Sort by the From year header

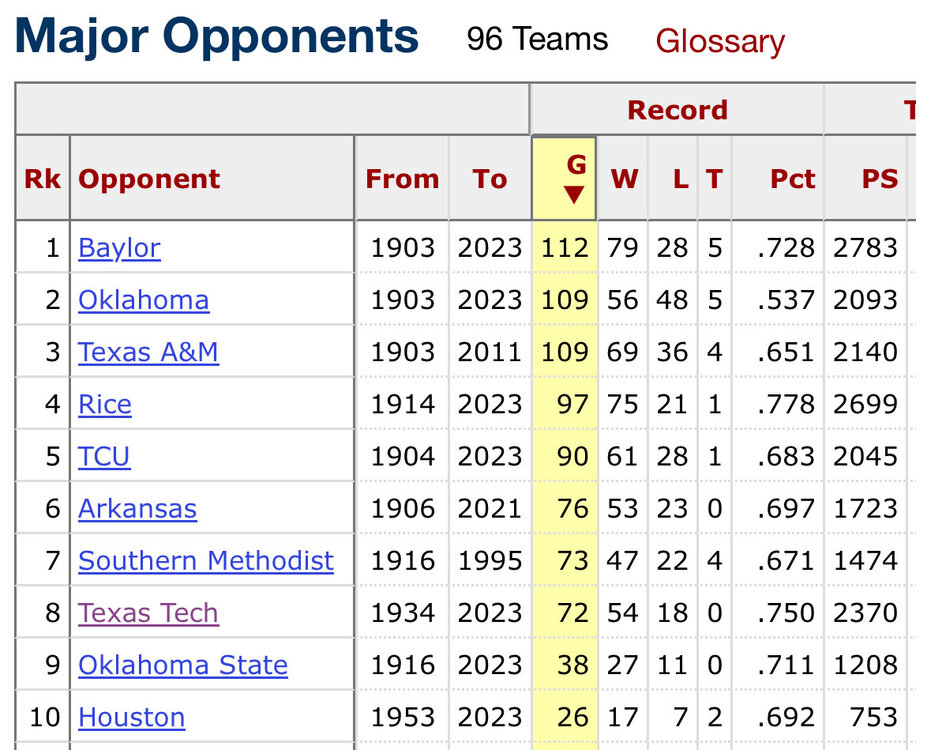[402, 179]
